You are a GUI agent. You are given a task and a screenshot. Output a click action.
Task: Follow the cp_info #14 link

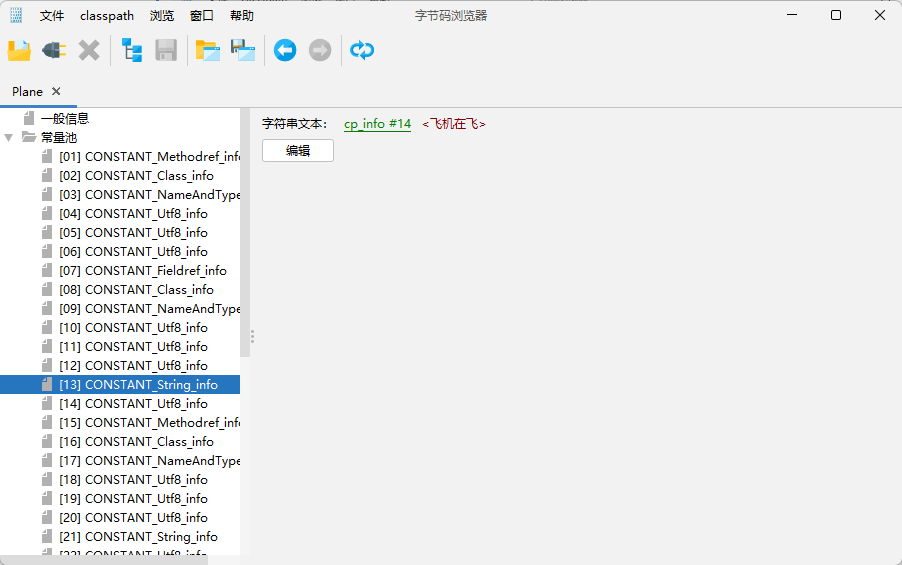coord(377,124)
